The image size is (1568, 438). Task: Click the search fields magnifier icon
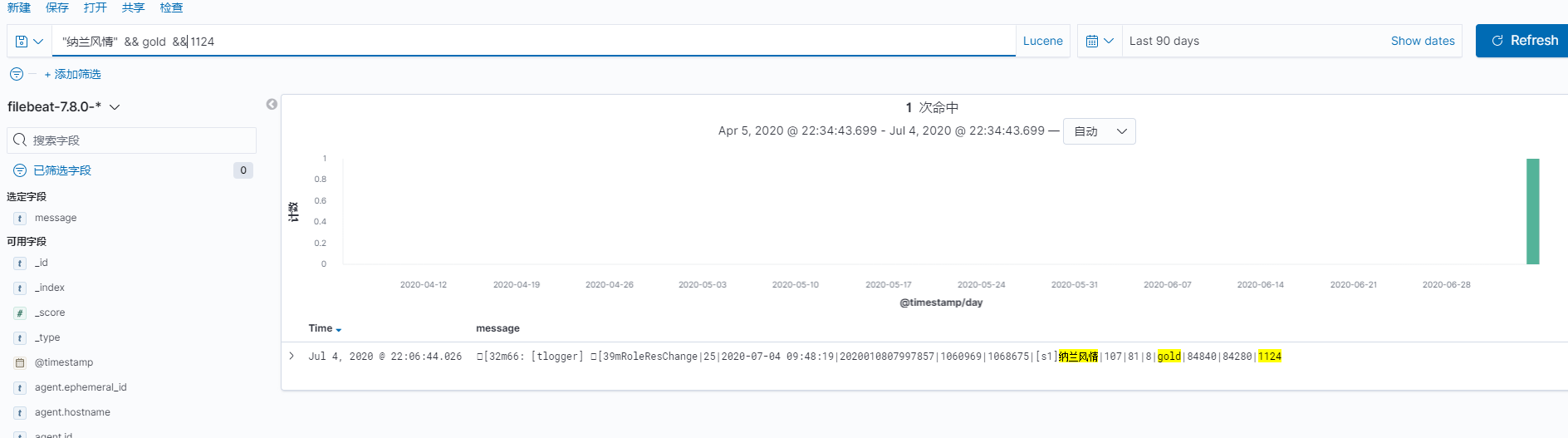20,140
